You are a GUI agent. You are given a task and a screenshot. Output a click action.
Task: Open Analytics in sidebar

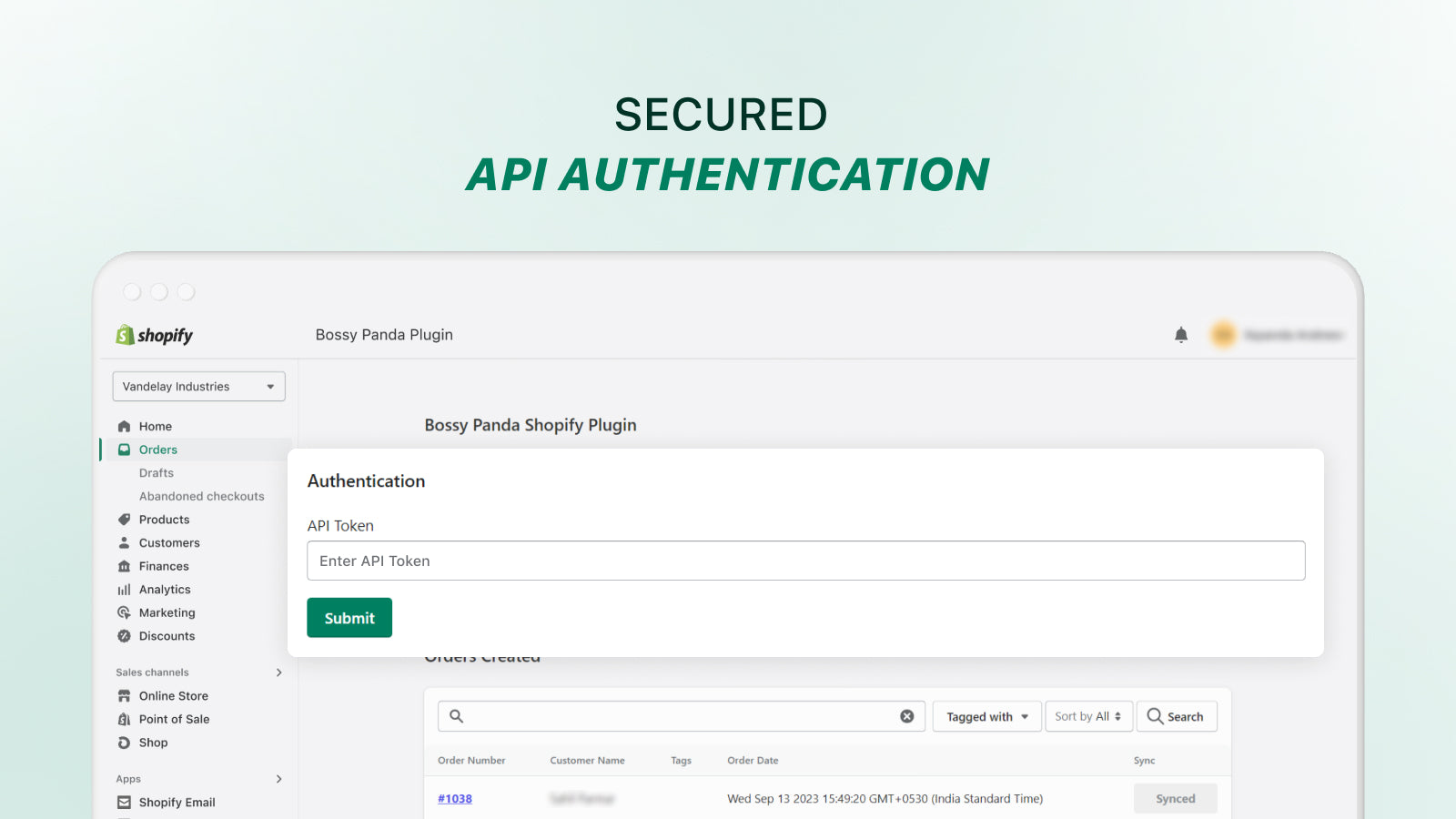[x=165, y=590]
